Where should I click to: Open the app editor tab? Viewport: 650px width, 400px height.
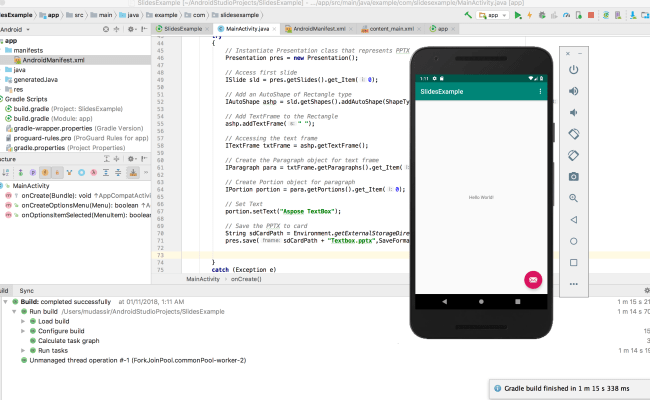coord(443,29)
